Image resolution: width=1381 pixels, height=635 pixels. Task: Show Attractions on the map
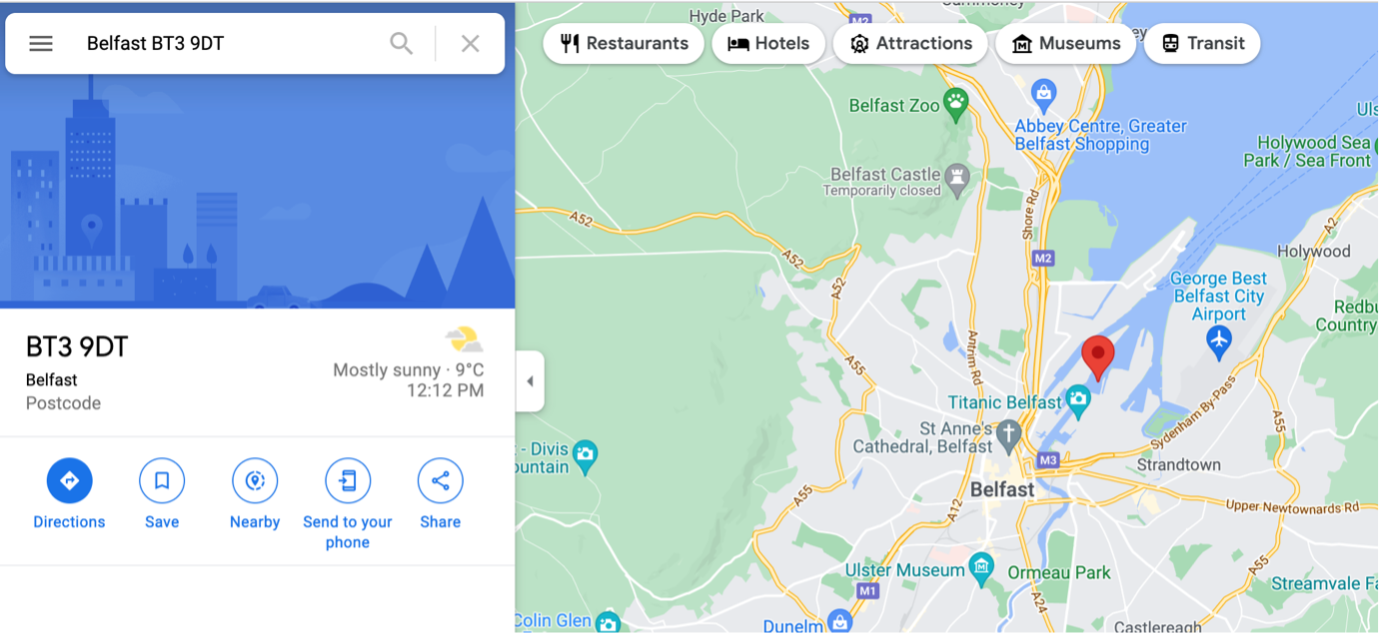click(x=910, y=44)
